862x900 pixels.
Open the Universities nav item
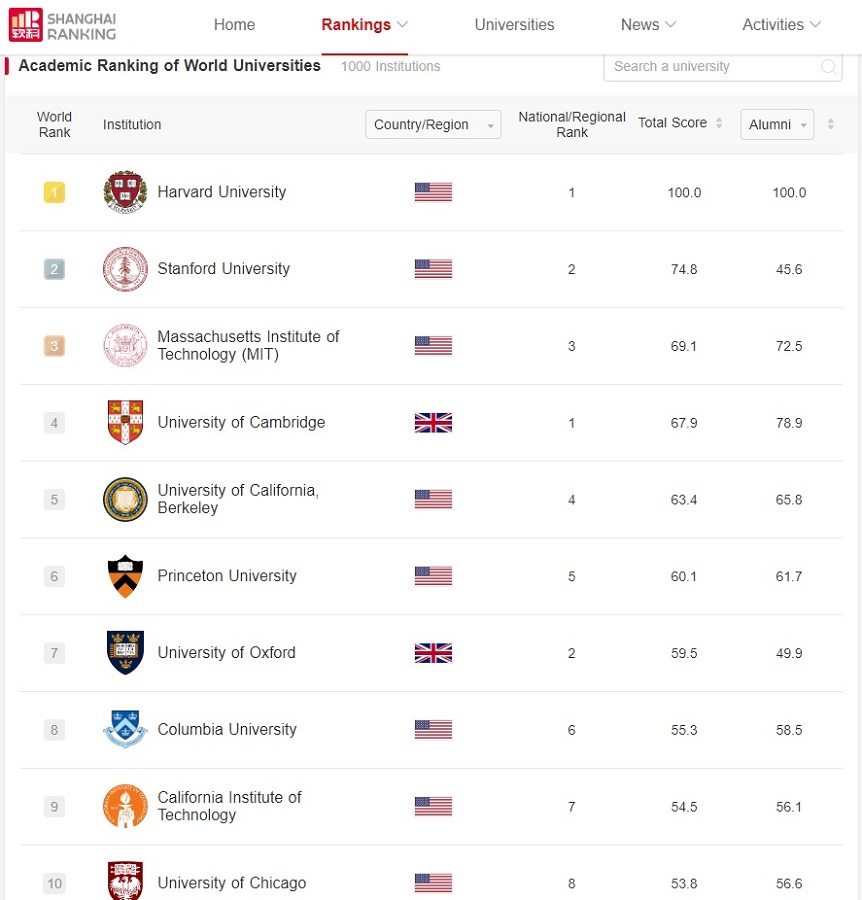click(x=514, y=25)
